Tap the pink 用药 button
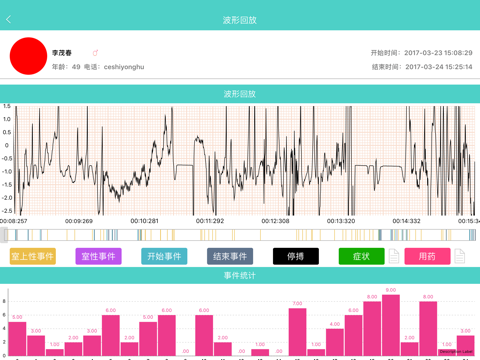The image size is (480, 360). point(427,256)
